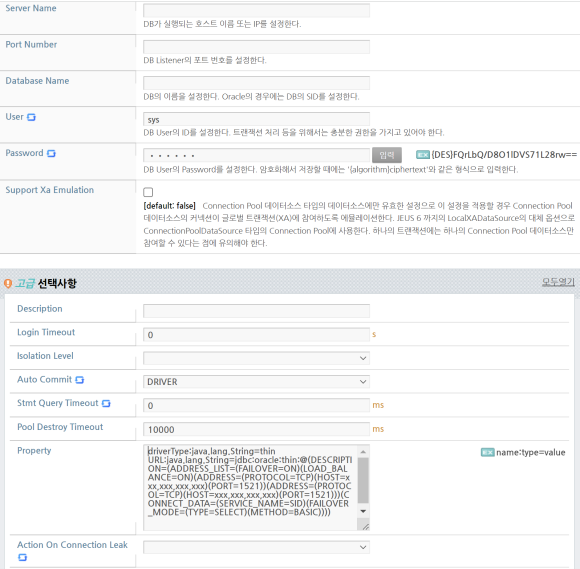This screenshot has width=580, height=569.
Task: Click the Property textarea scroll up arrow
Action: (363, 452)
